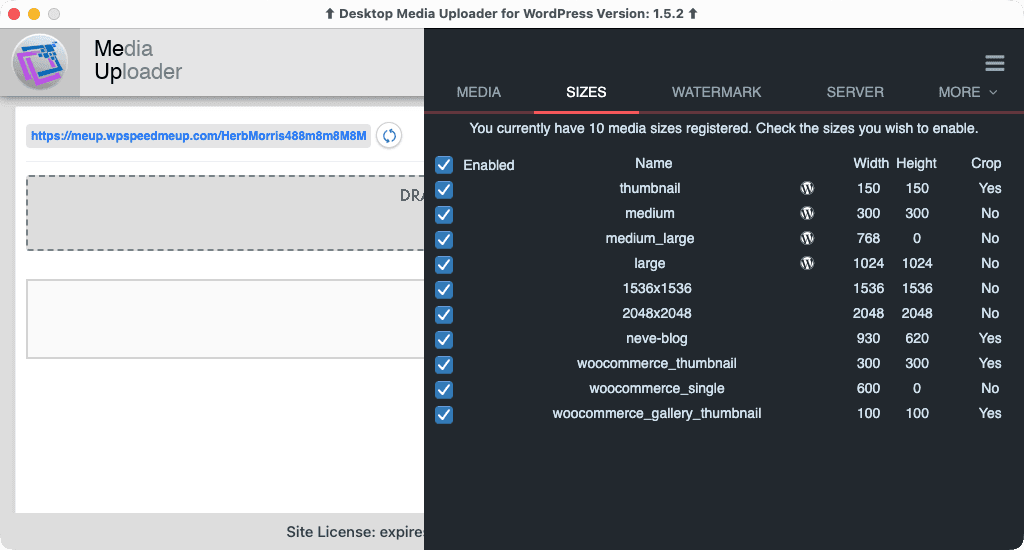Click the Crop column header
The width and height of the screenshot is (1024, 550).
coord(986,163)
